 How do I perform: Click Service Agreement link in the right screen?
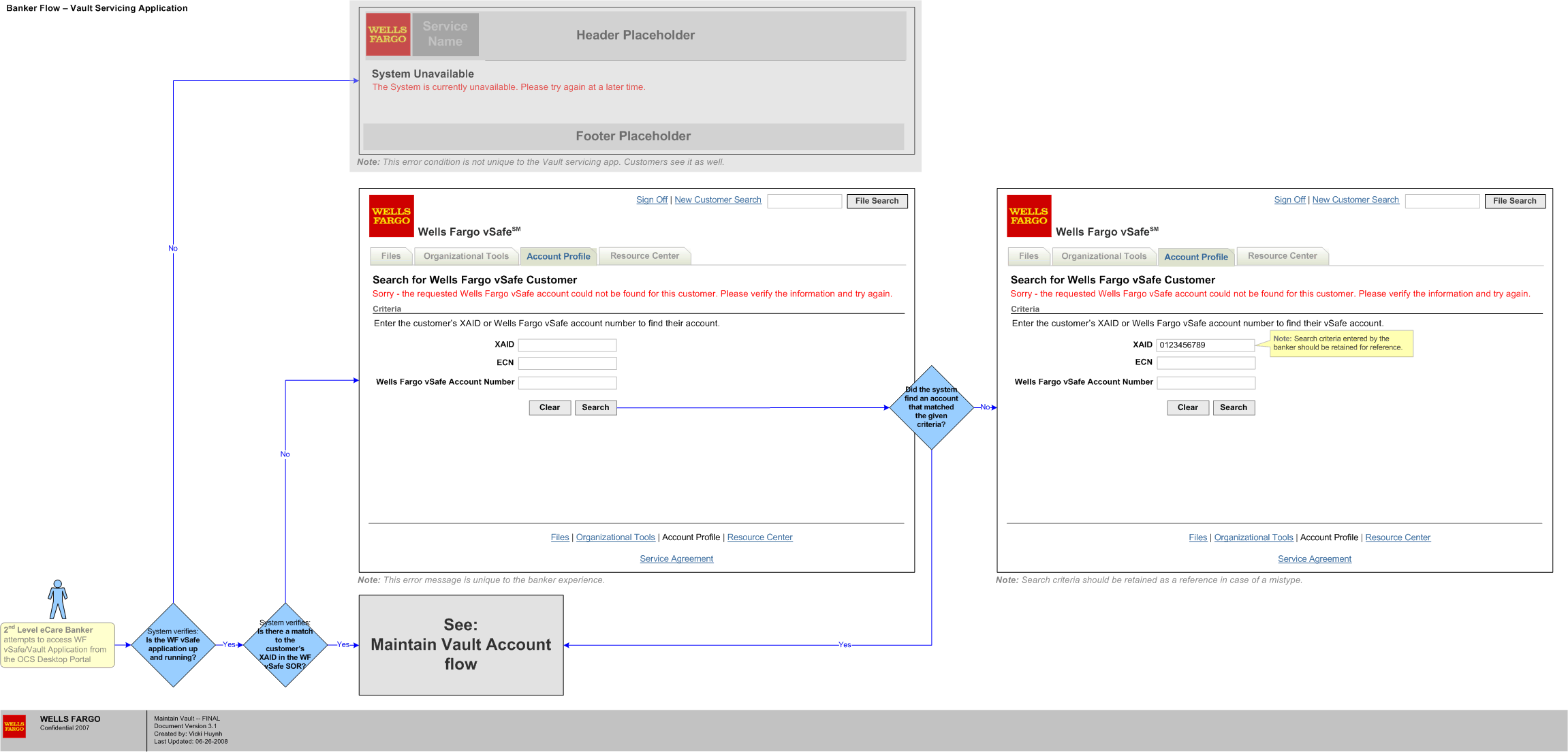pos(1314,559)
